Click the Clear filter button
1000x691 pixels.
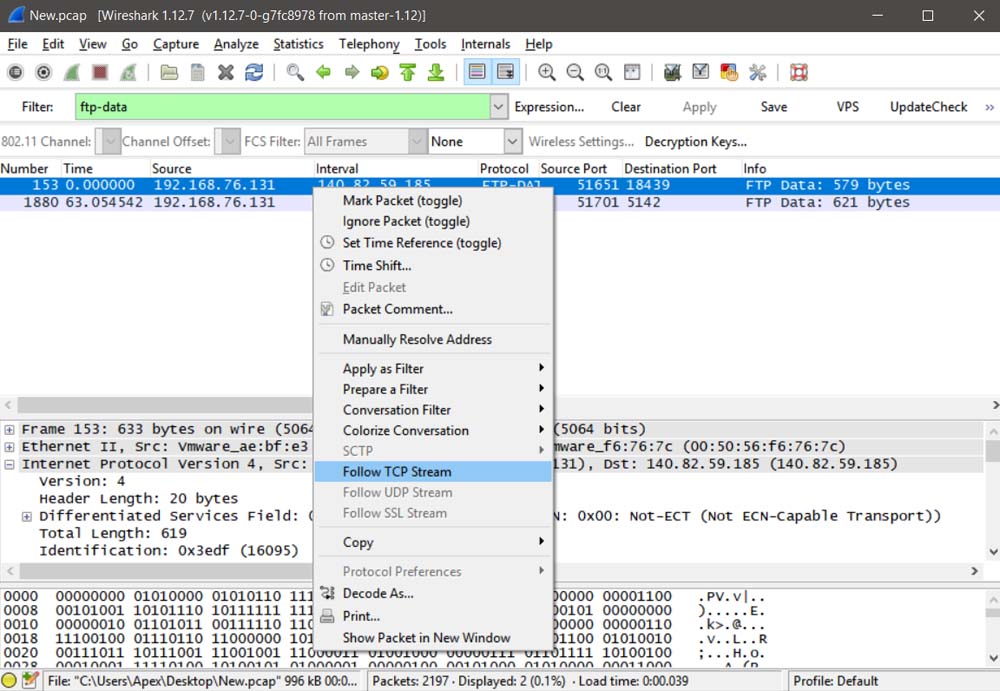[626, 107]
